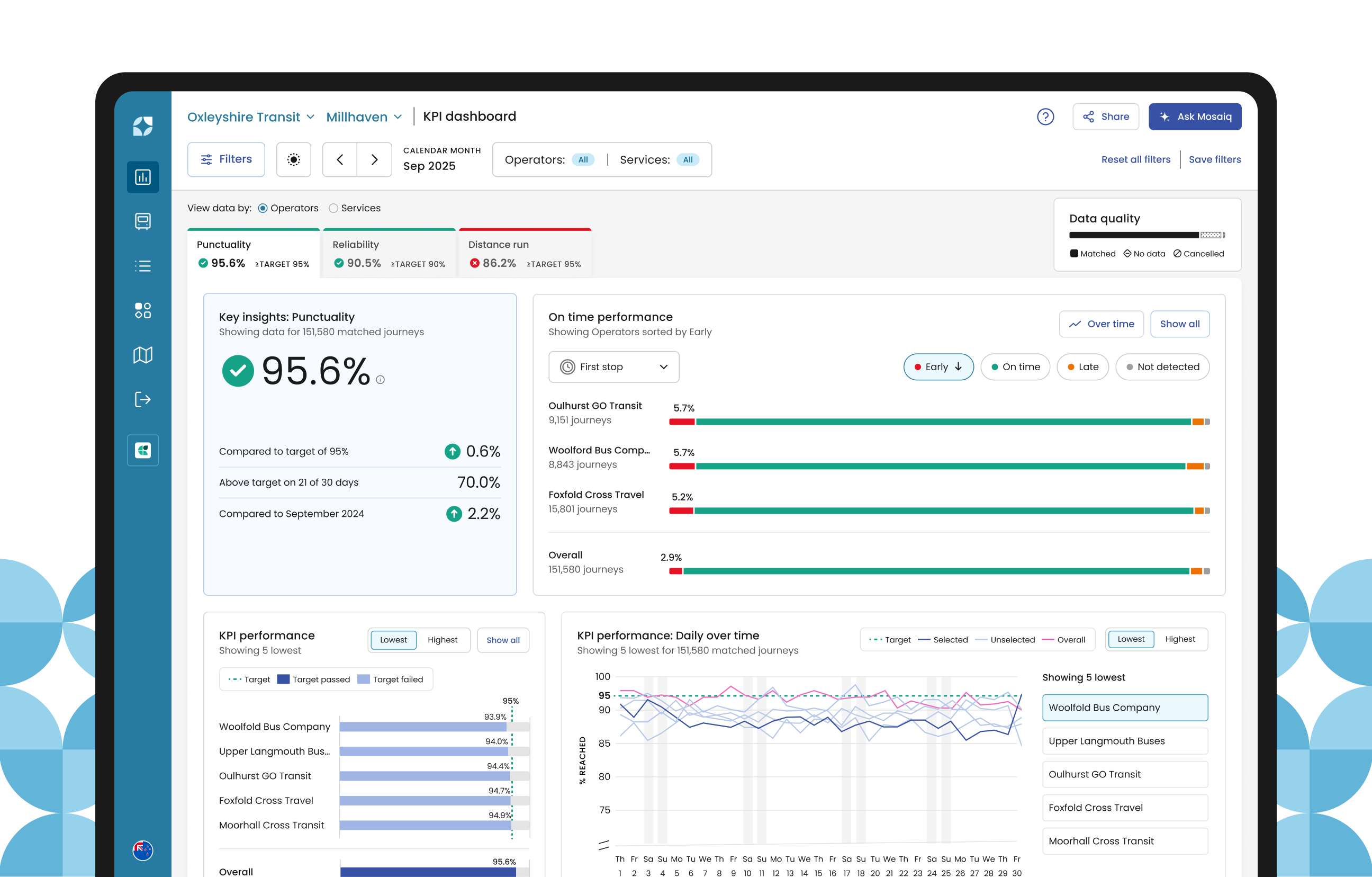Select Lowest in KPI performance panel
Screen dimensions: 1372x877
coord(393,640)
